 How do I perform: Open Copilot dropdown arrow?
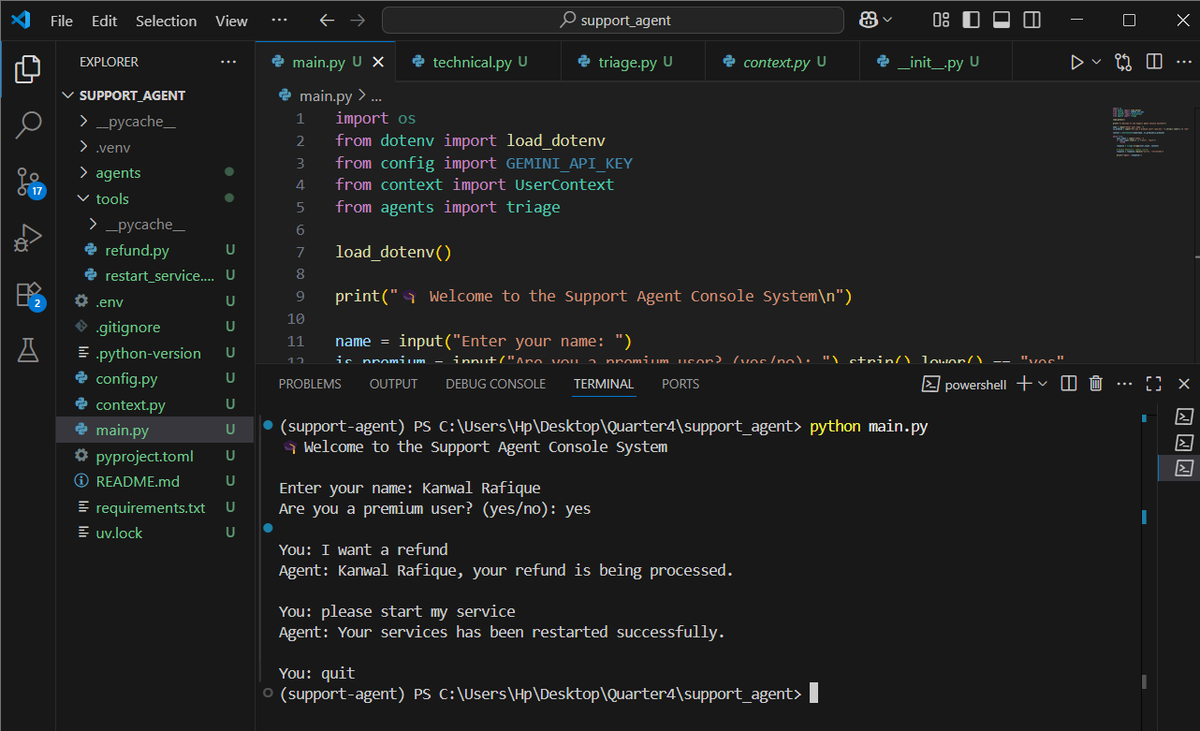pyautogui.click(x=886, y=20)
